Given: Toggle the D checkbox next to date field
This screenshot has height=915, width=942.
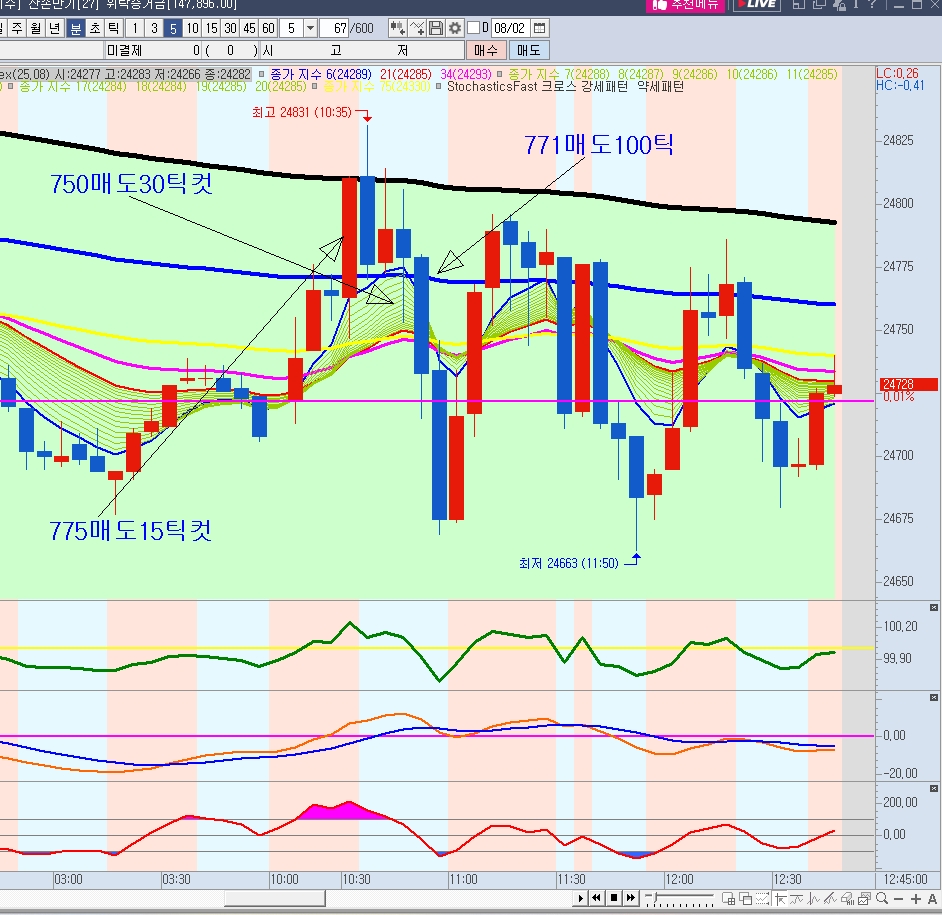Looking at the screenshot, I should (473, 28).
